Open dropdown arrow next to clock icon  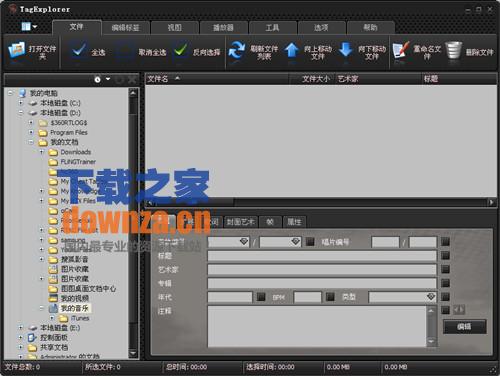[x=108, y=79]
